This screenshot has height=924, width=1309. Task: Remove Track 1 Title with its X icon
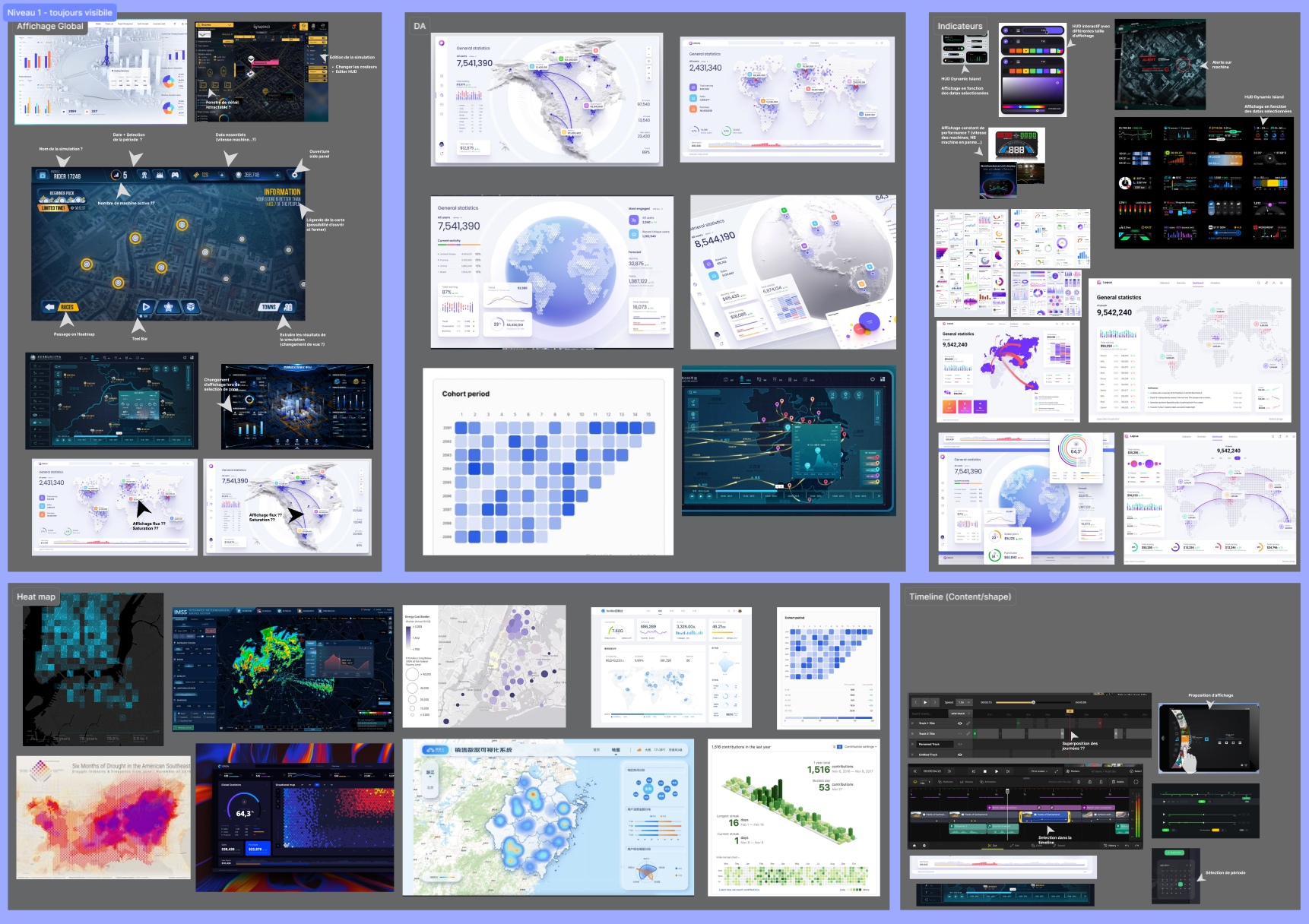coord(912,723)
